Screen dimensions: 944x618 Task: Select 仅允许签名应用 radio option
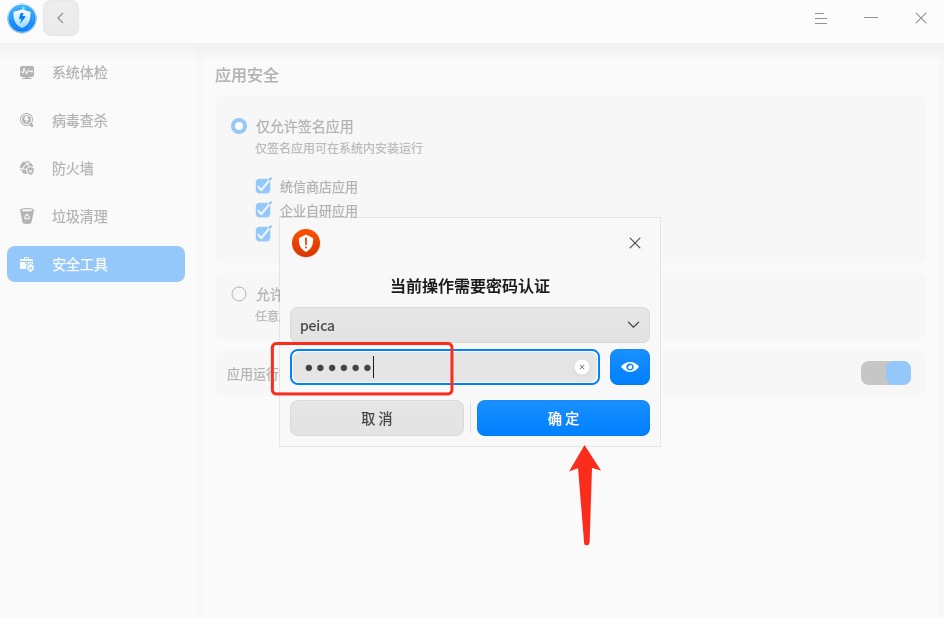(x=239, y=126)
